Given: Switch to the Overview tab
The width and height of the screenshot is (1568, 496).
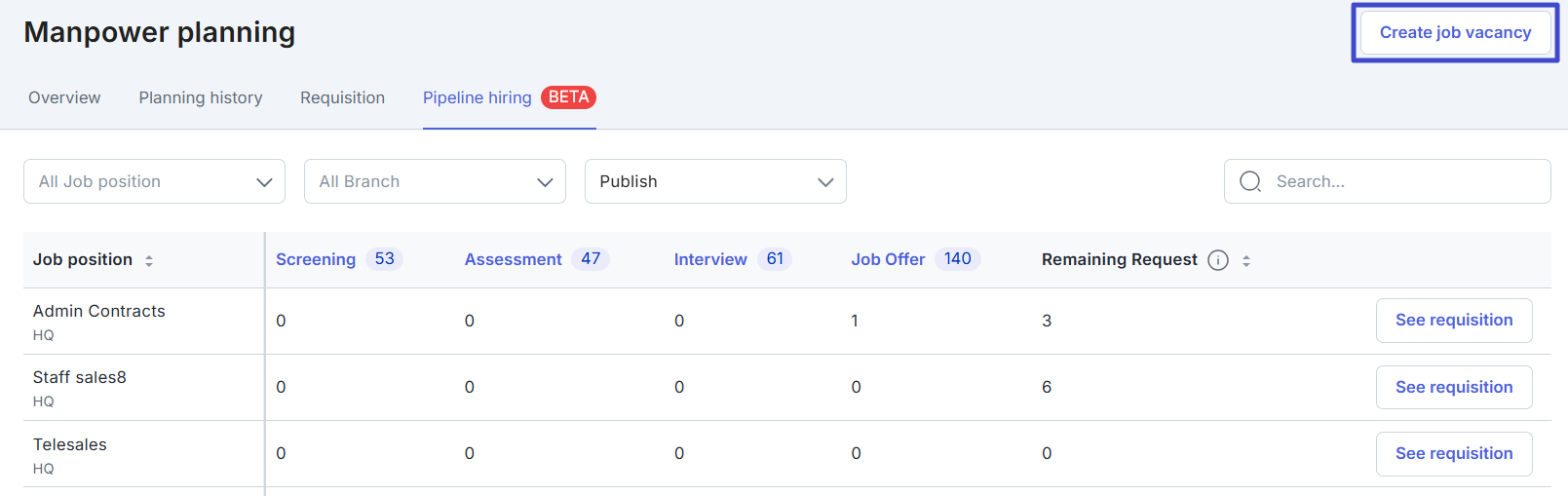Looking at the screenshot, I should (x=64, y=97).
